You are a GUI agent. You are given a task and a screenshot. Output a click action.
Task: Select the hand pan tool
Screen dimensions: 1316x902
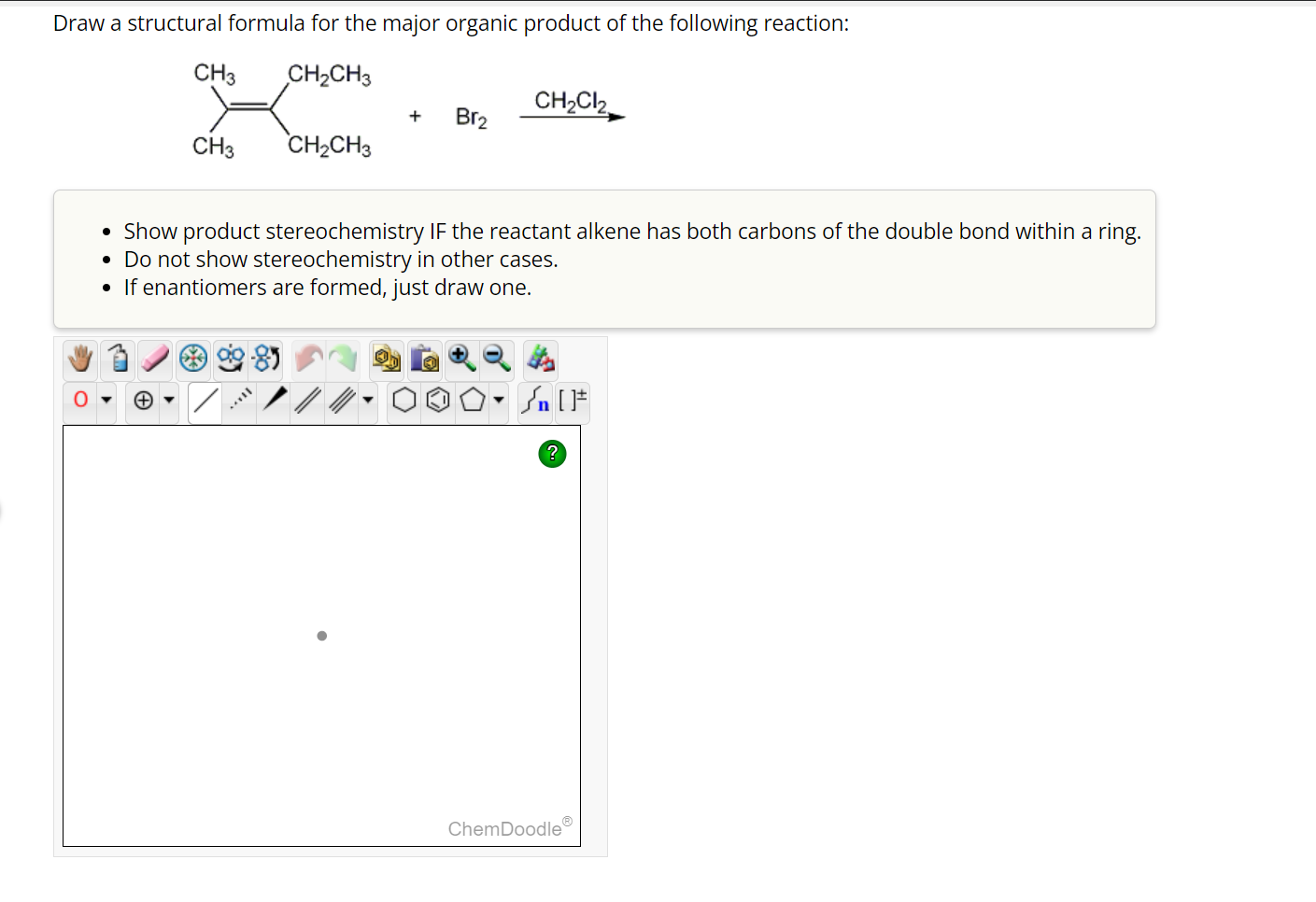tap(79, 358)
